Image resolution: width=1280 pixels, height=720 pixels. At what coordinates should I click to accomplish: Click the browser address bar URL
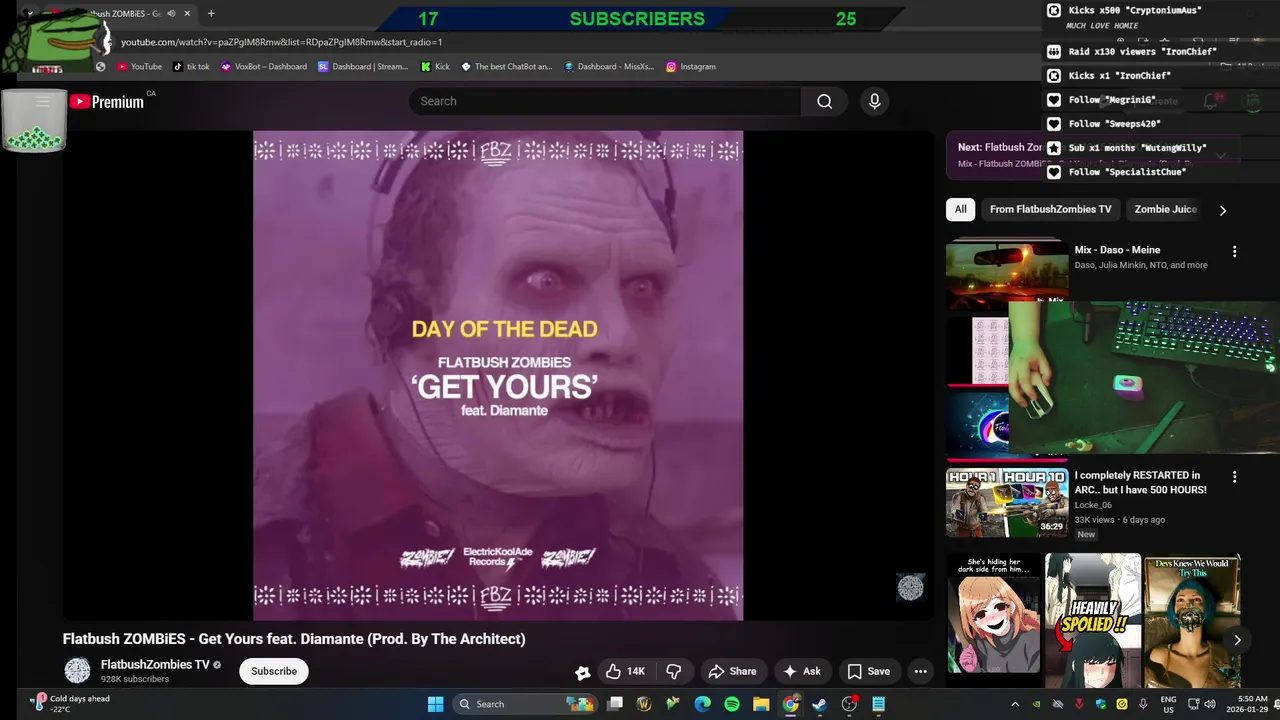click(x=281, y=42)
